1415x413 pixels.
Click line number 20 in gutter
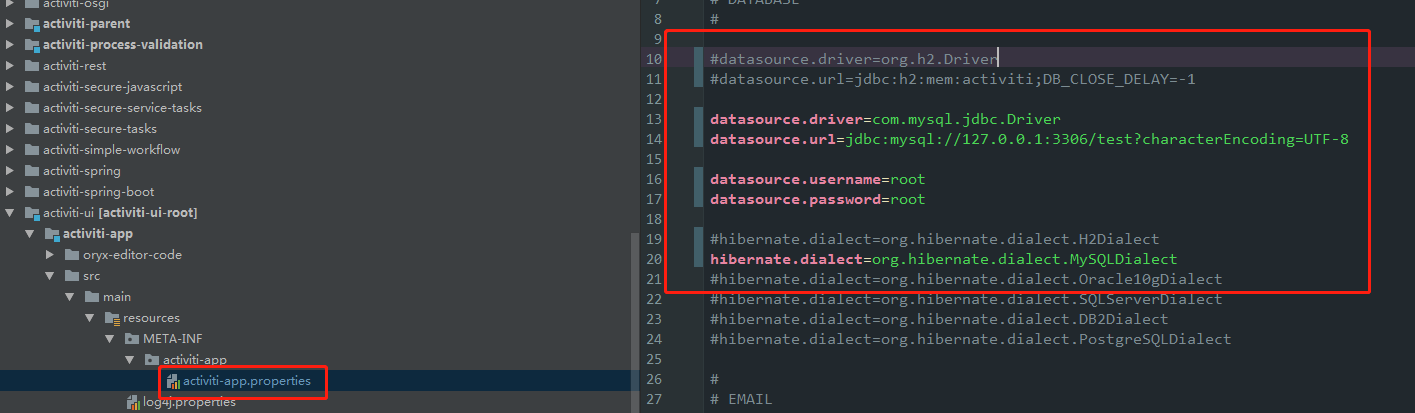pos(653,259)
